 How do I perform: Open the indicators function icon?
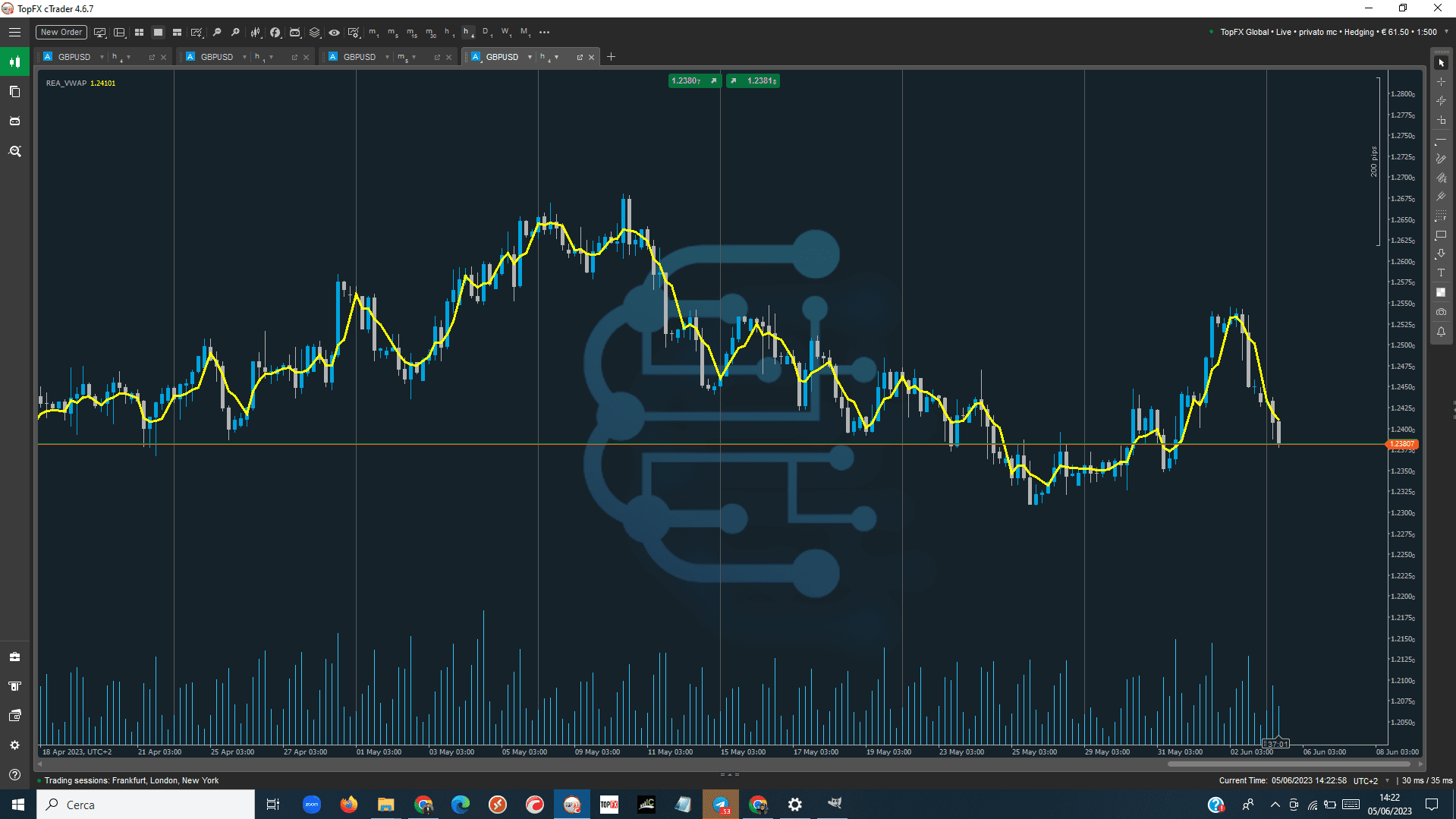point(275,32)
